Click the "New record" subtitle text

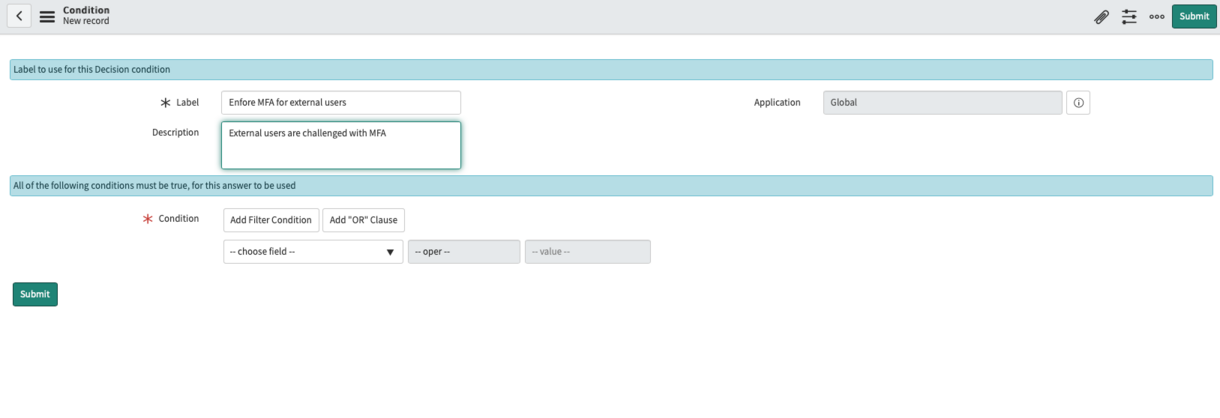[86, 21]
